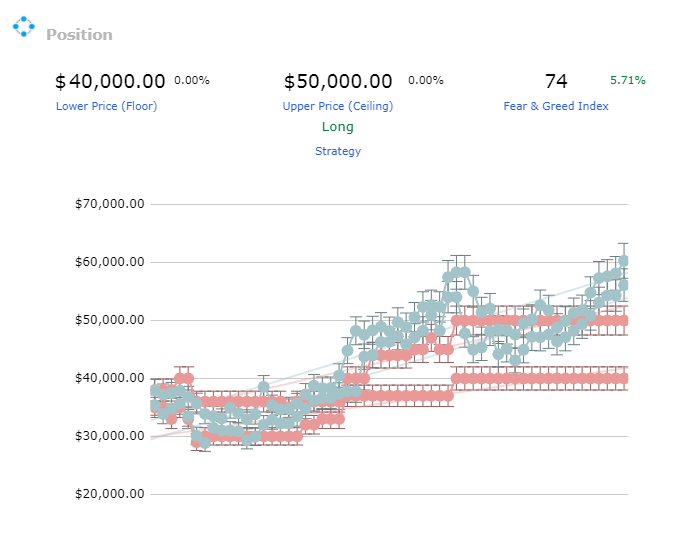Select the $50,000.00 ceiling price value
This screenshot has width=682, height=544.
point(338,81)
